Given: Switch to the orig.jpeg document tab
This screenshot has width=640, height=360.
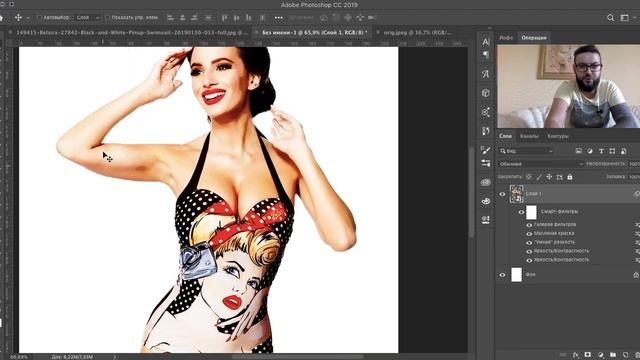Looking at the screenshot, I should (x=417, y=32).
